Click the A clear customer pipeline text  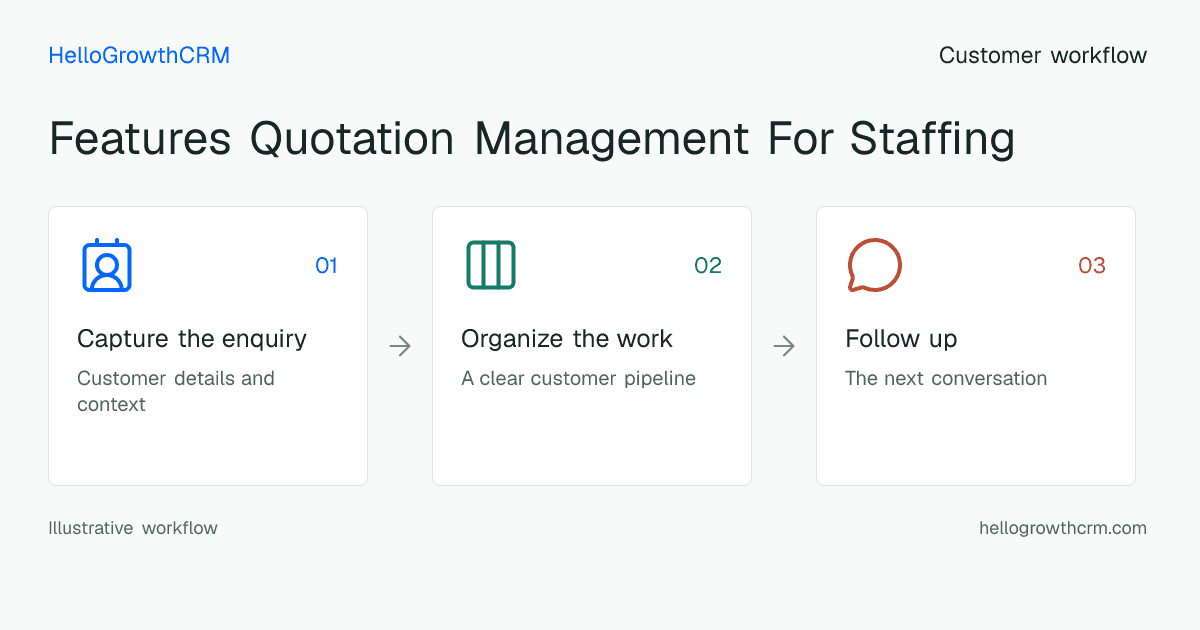click(x=578, y=379)
